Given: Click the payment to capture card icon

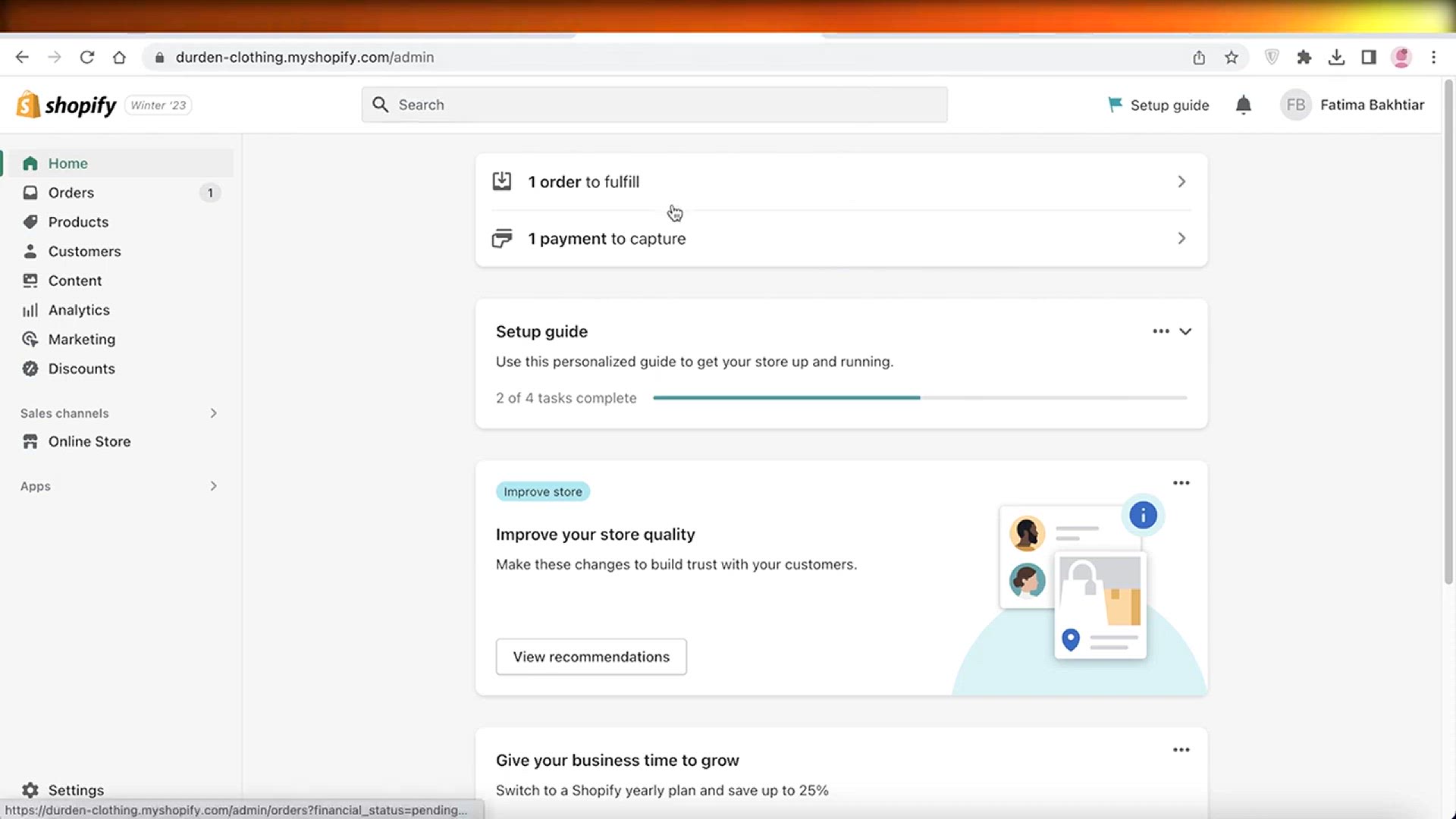Looking at the screenshot, I should pos(502,238).
